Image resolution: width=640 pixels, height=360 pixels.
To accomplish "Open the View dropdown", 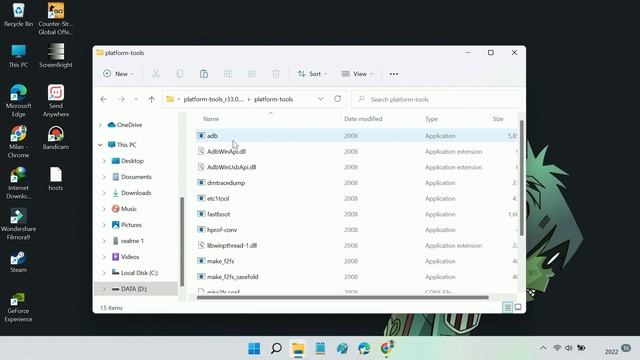I will click(357, 74).
